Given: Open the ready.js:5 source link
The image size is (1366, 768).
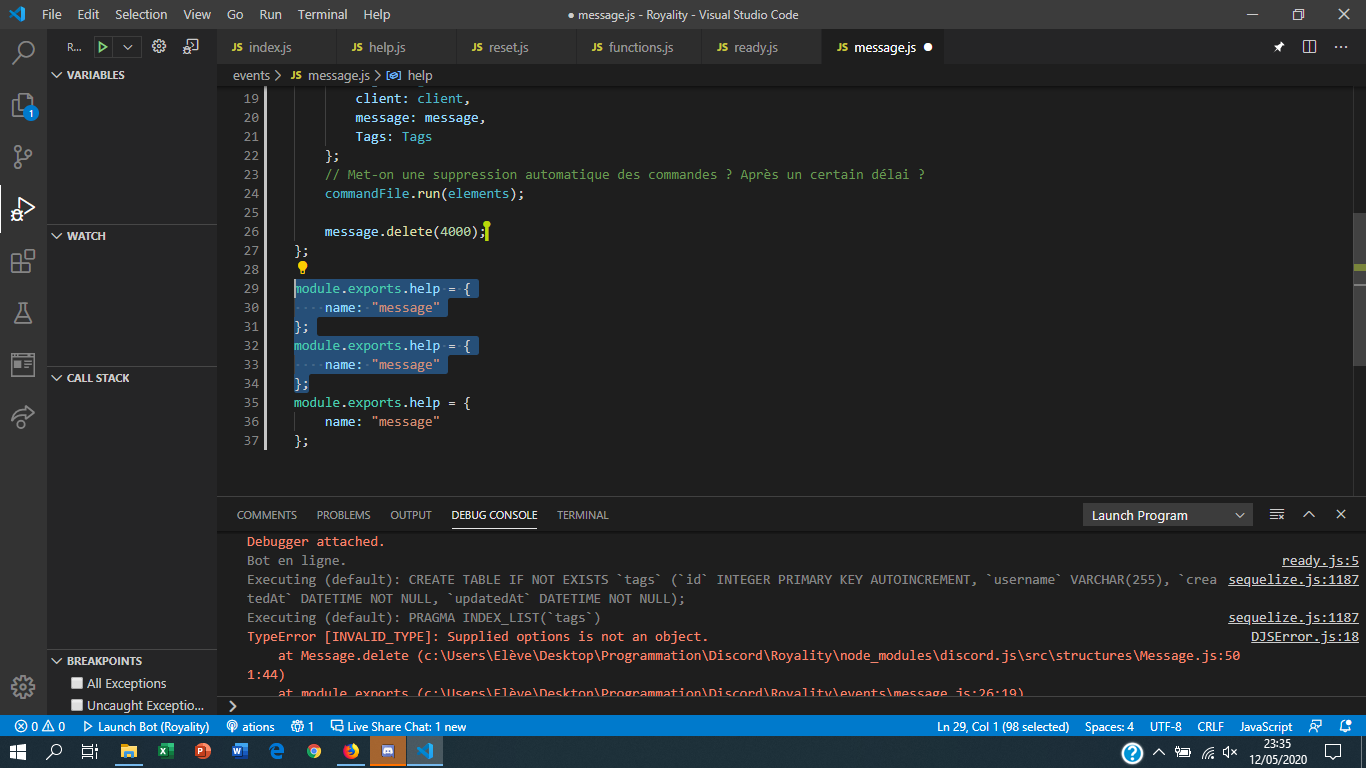Looking at the screenshot, I should (1320, 561).
